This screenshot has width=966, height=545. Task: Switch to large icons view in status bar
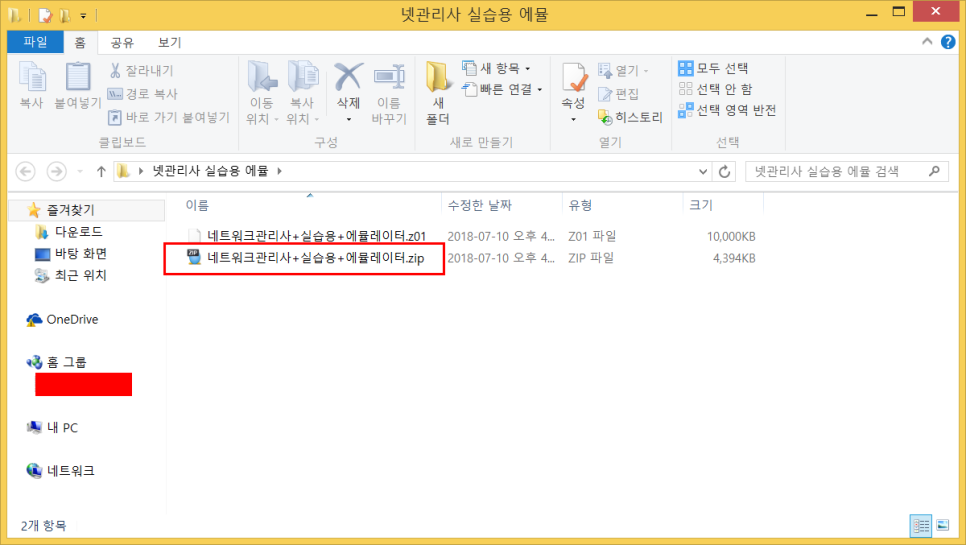[x=943, y=525]
